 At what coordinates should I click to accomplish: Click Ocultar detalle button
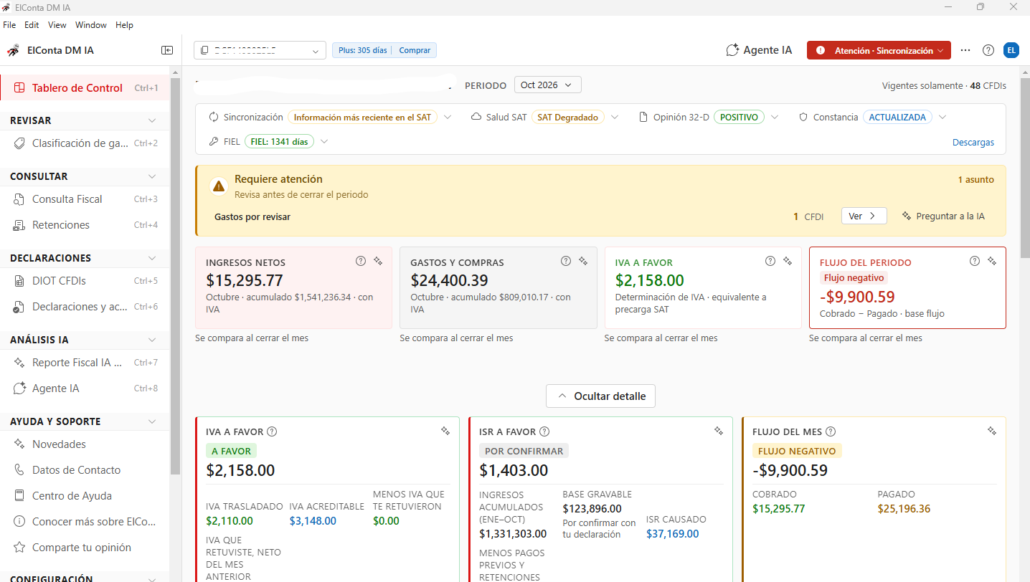600,396
